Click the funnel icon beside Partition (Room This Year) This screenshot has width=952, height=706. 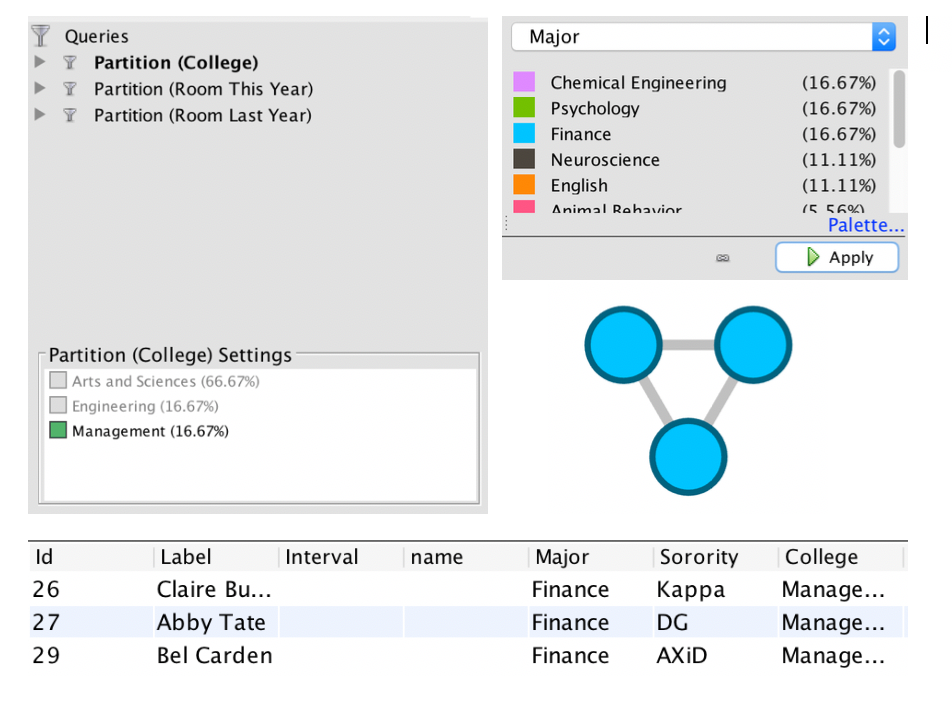point(70,88)
